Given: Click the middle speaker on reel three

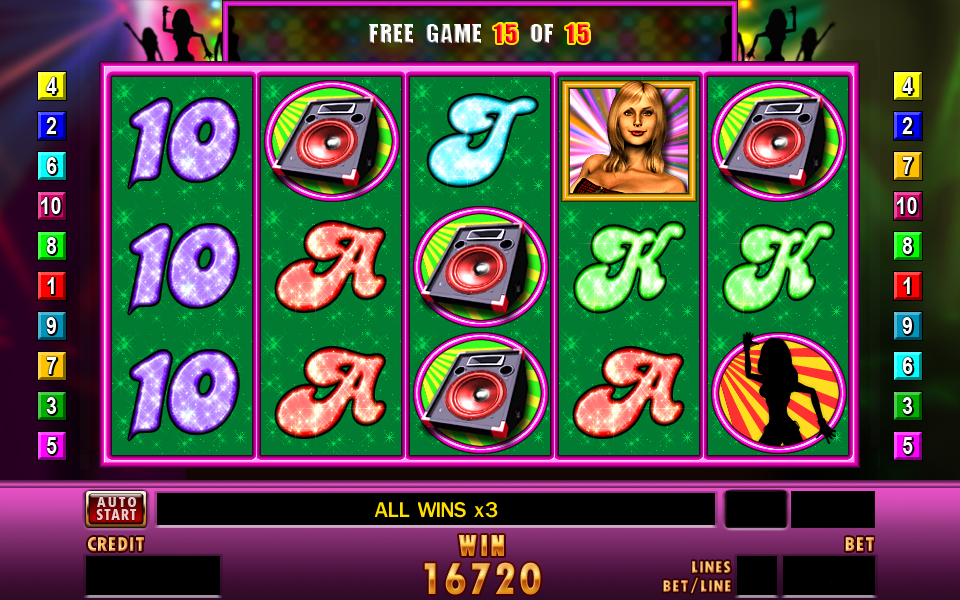Looking at the screenshot, I should 480,267.
